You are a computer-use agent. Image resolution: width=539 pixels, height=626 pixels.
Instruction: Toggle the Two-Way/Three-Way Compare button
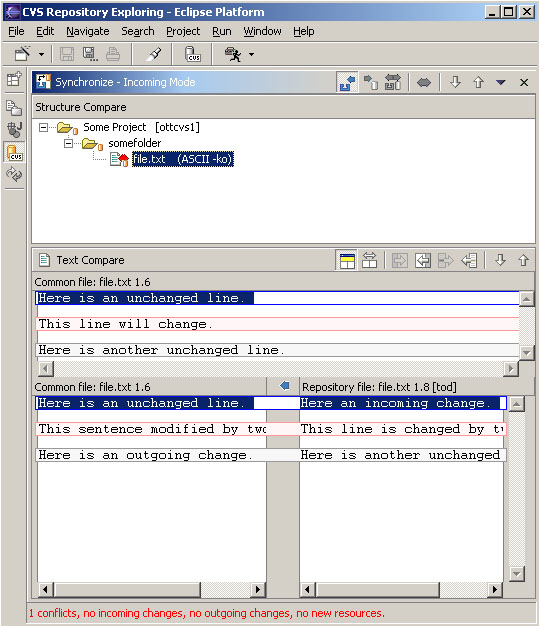tap(369, 260)
